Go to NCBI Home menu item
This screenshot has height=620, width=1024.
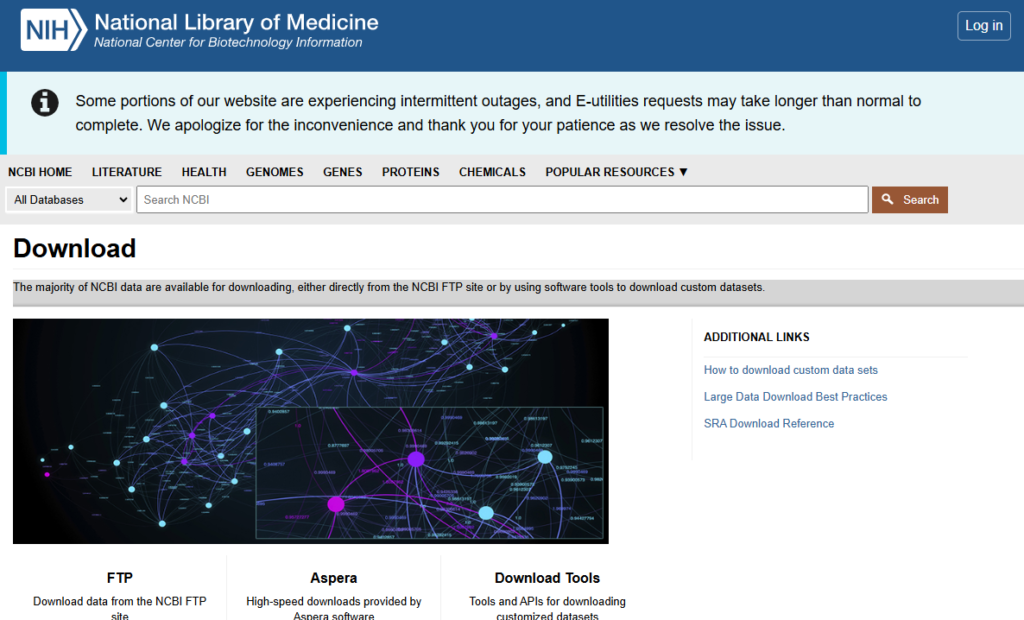coord(40,172)
